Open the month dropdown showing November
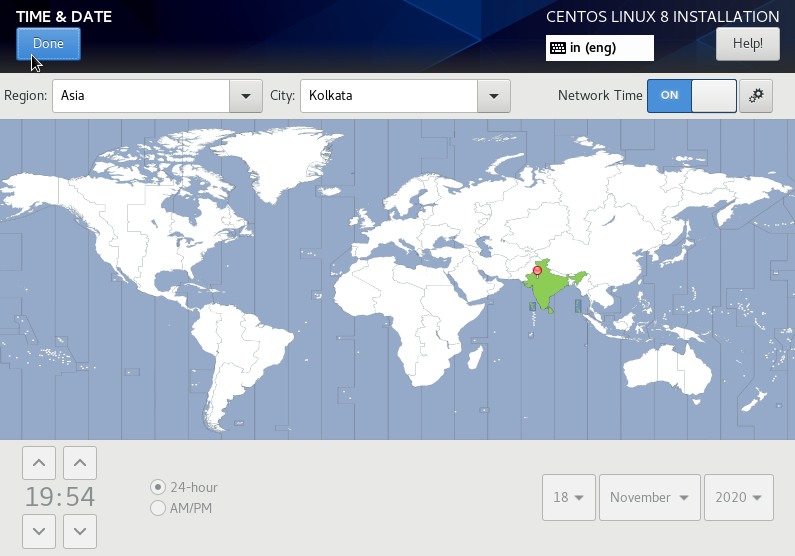Screen dimensions: 795x556 pos(649,497)
